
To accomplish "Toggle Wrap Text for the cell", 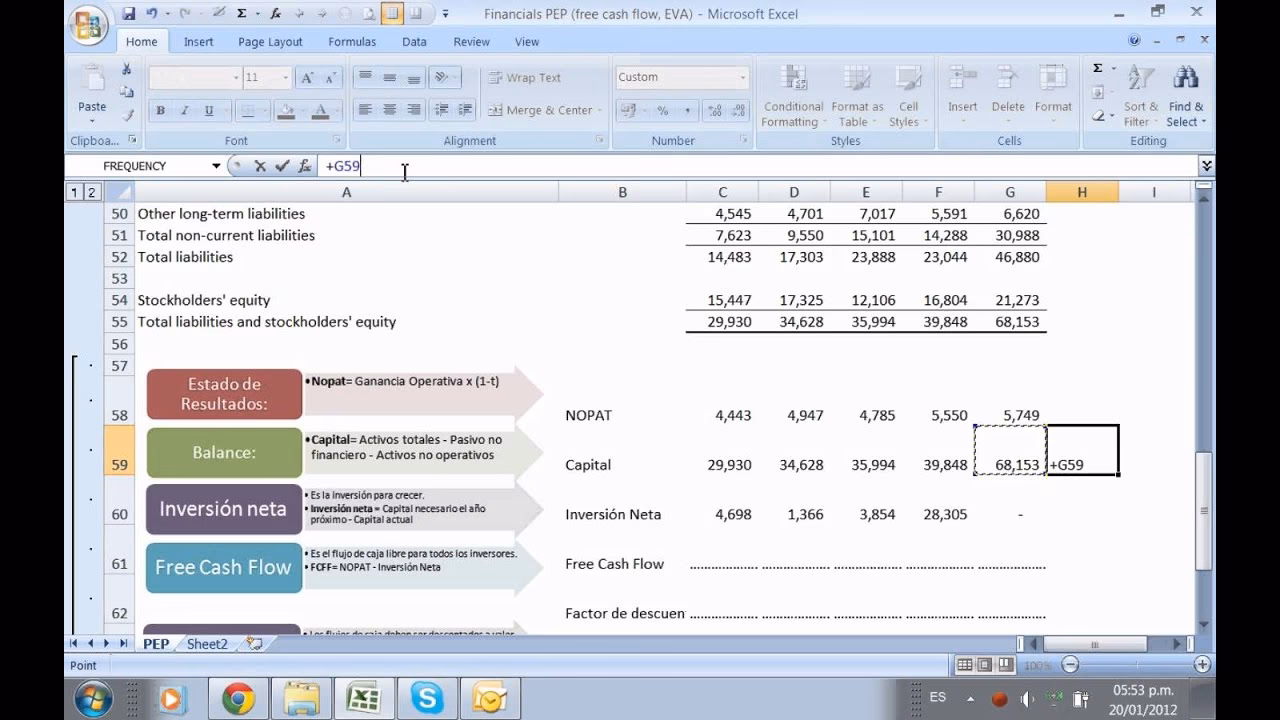I will click(524, 77).
